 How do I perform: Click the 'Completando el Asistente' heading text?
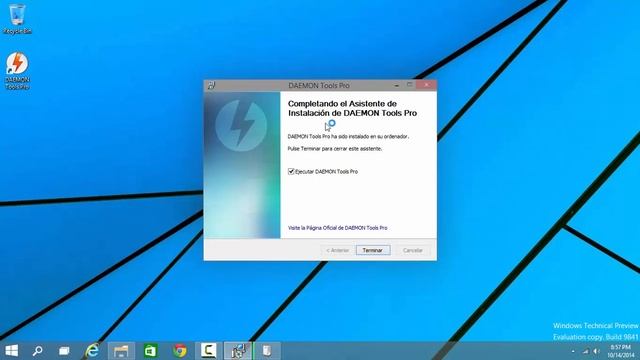coord(353,108)
